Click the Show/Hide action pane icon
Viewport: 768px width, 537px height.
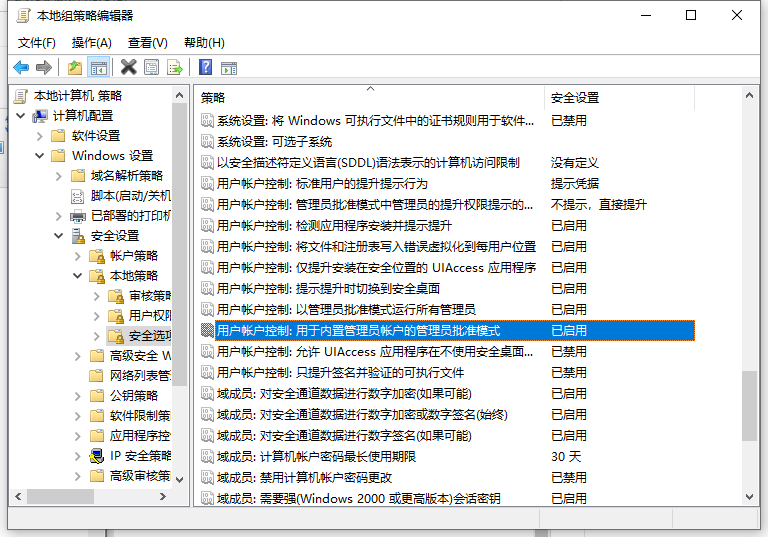tap(229, 68)
